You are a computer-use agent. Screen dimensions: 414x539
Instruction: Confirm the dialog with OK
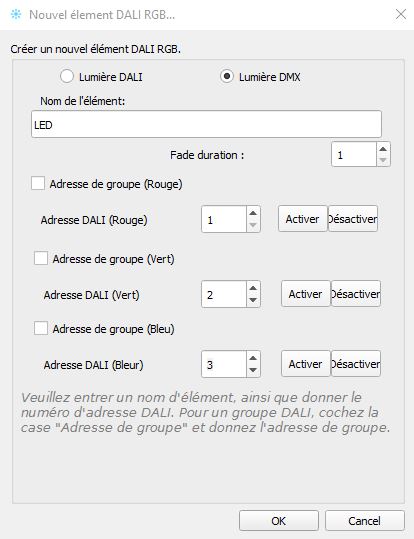click(x=279, y=521)
